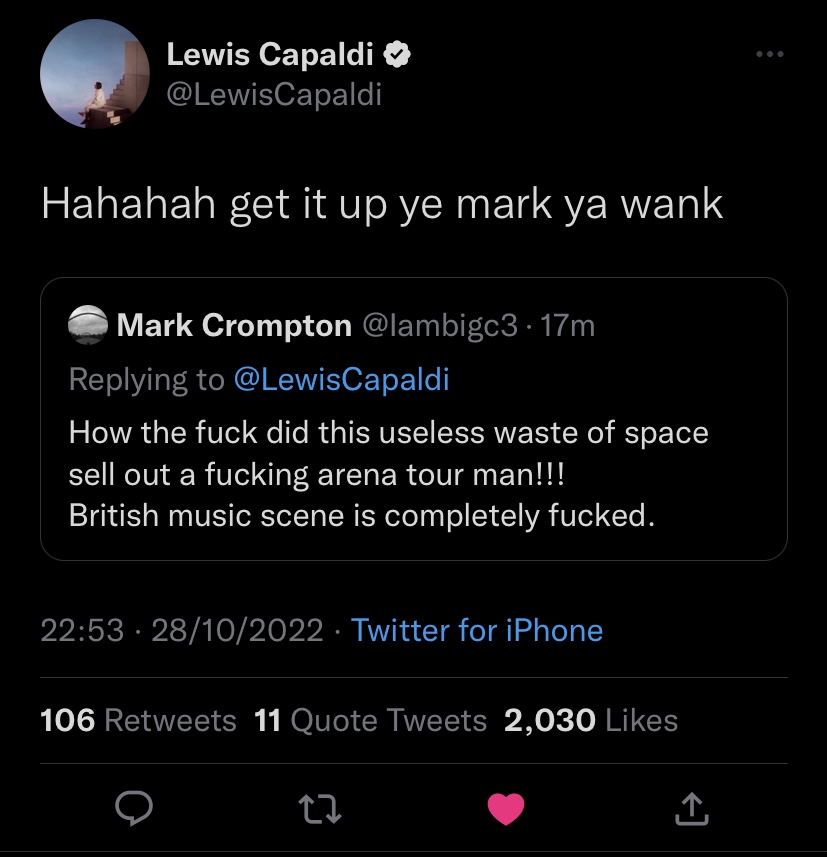Viewport: 827px width, 857px height.
Task: View the 11 Quote Tweets list
Action: pos(370,720)
